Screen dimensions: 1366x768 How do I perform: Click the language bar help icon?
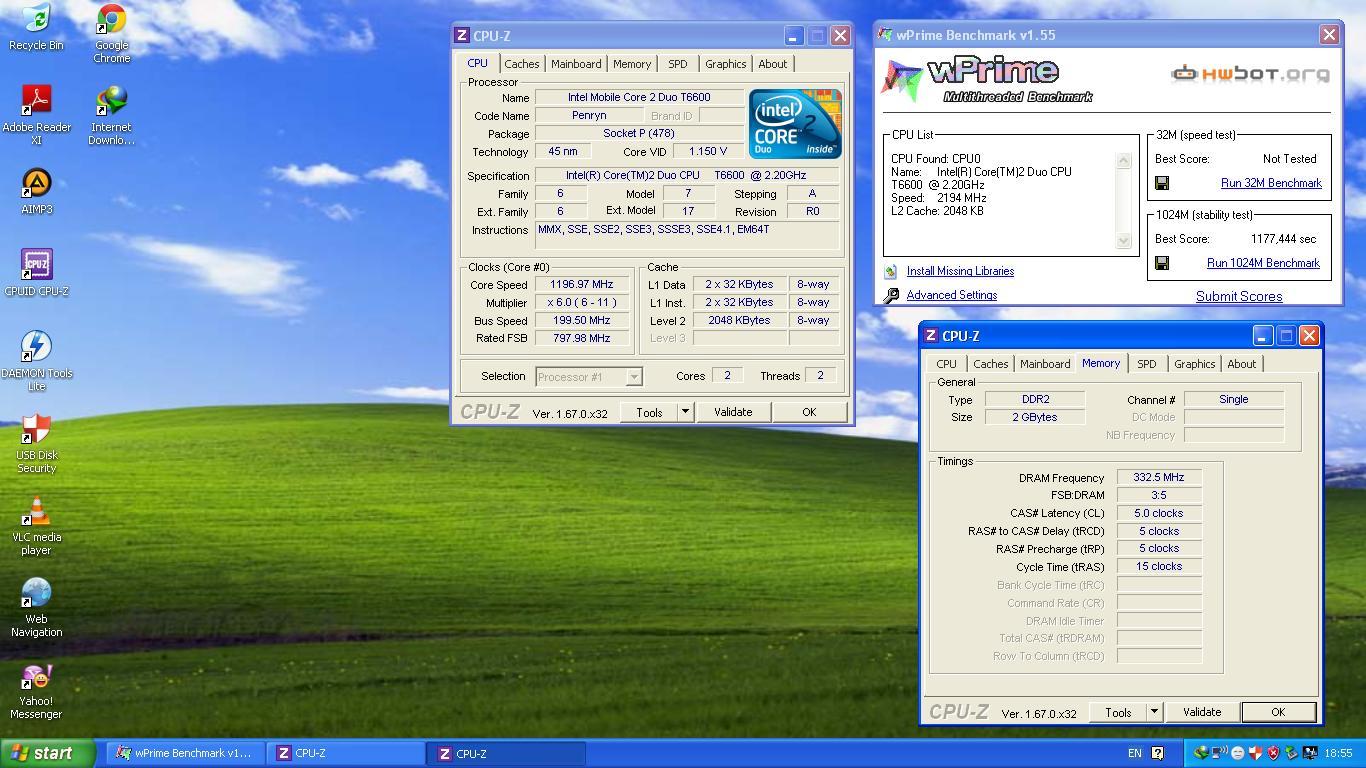[1157, 753]
